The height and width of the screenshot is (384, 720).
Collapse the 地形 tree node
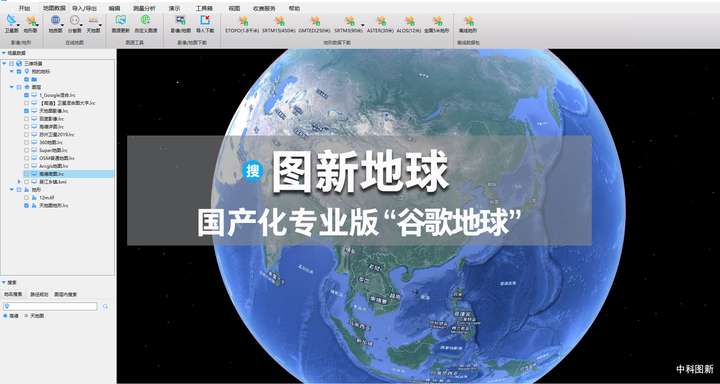coord(11,189)
